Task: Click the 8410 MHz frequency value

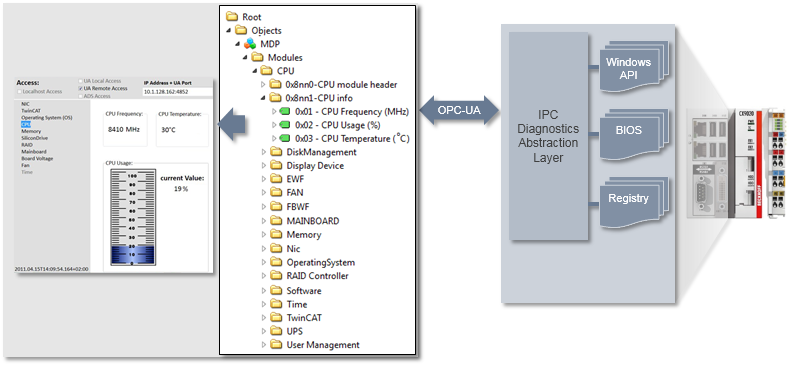Action: [124, 130]
